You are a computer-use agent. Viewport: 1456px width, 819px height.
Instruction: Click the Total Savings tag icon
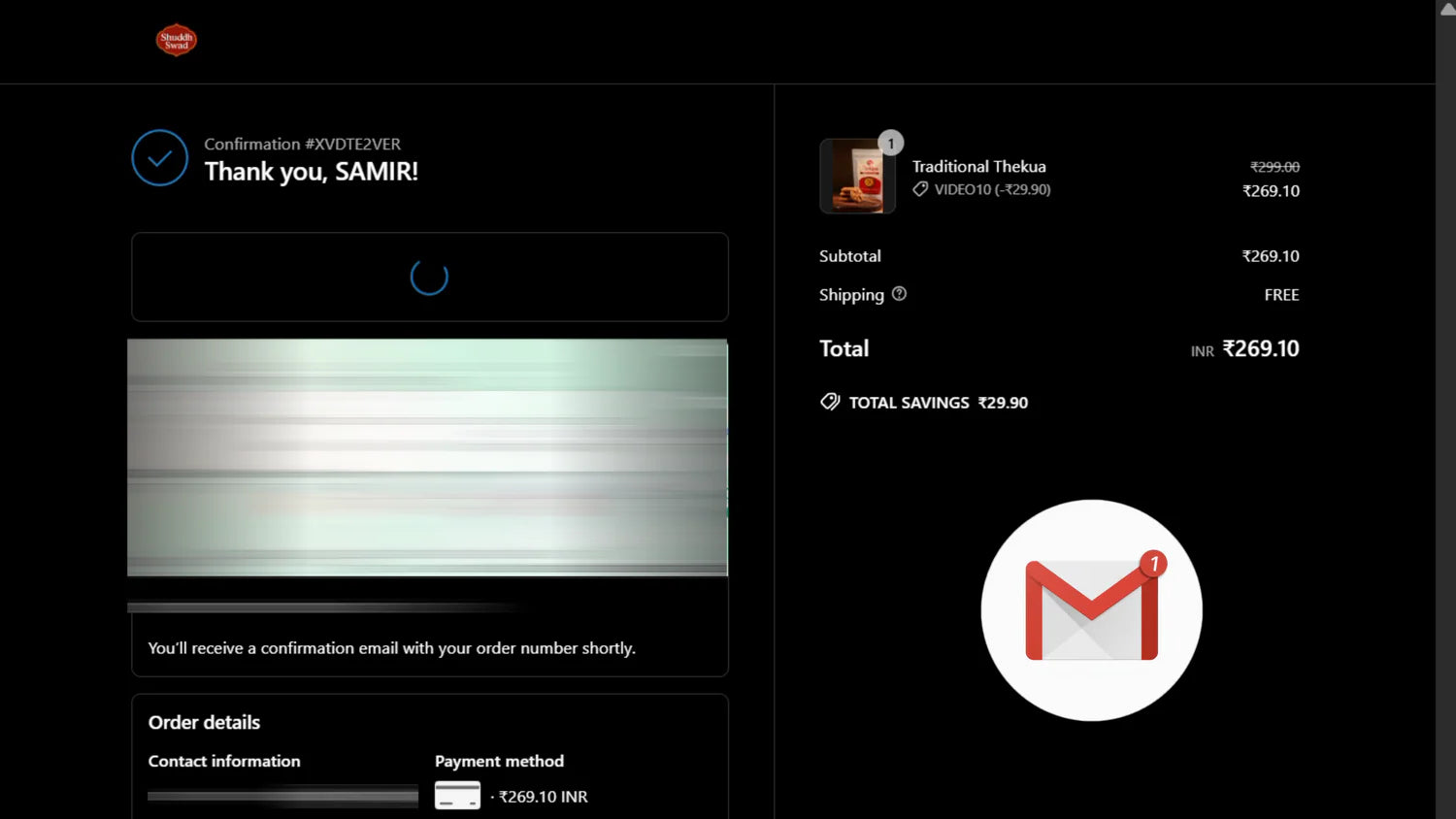pos(830,402)
